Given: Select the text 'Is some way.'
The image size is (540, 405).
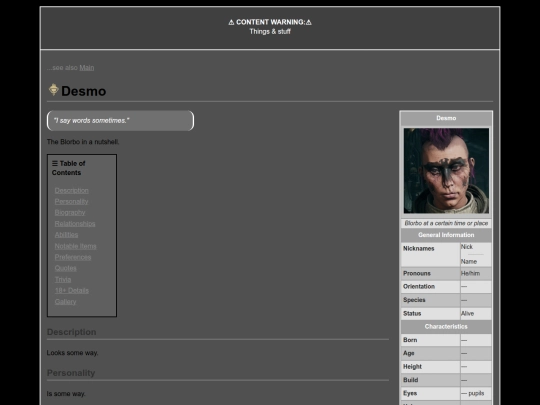Looking at the screenshot, I should tap(66, 394).
